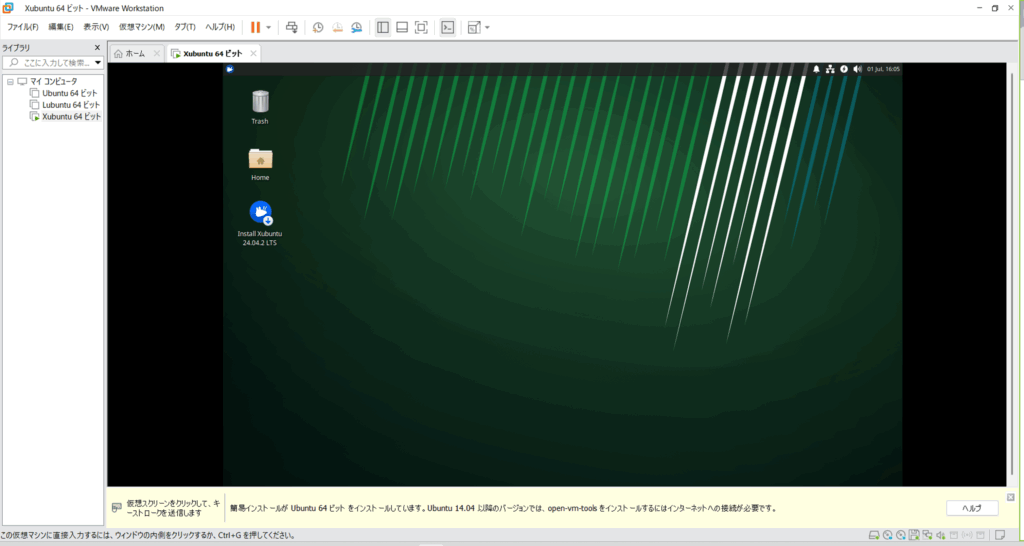Select Lubuntu 64 ビット in library
This screenshot has width=1024, height=546.
click(x=70, y=105)
